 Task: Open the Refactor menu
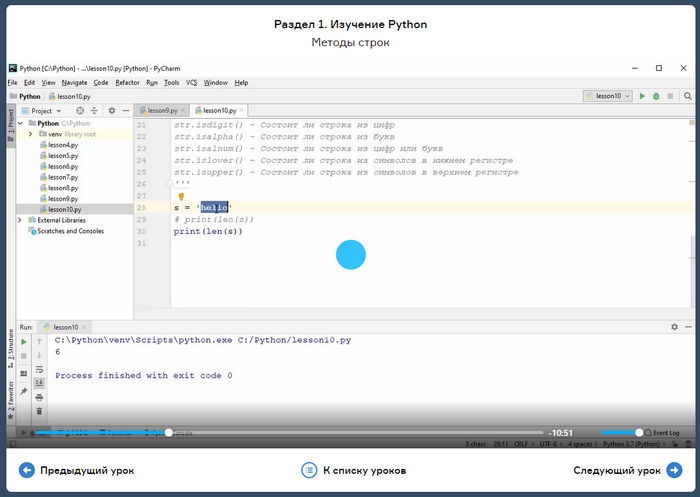click(127, 83)
